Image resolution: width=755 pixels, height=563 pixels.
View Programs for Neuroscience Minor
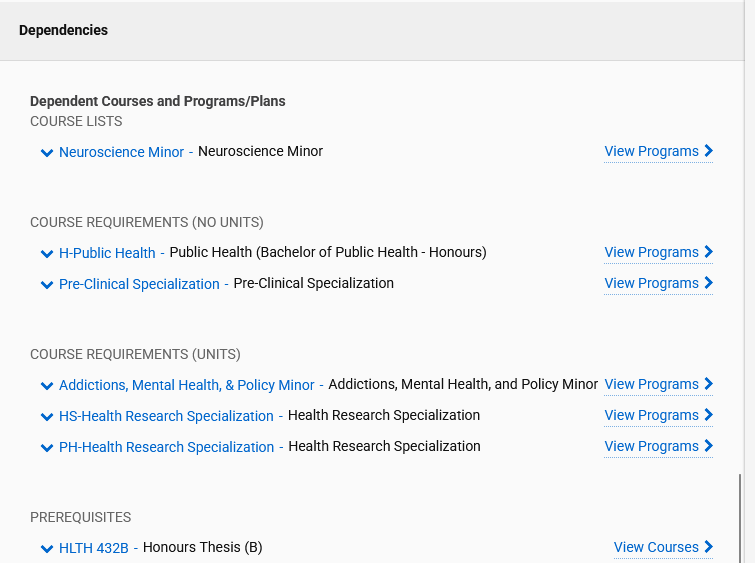click(x=658, y=152)
